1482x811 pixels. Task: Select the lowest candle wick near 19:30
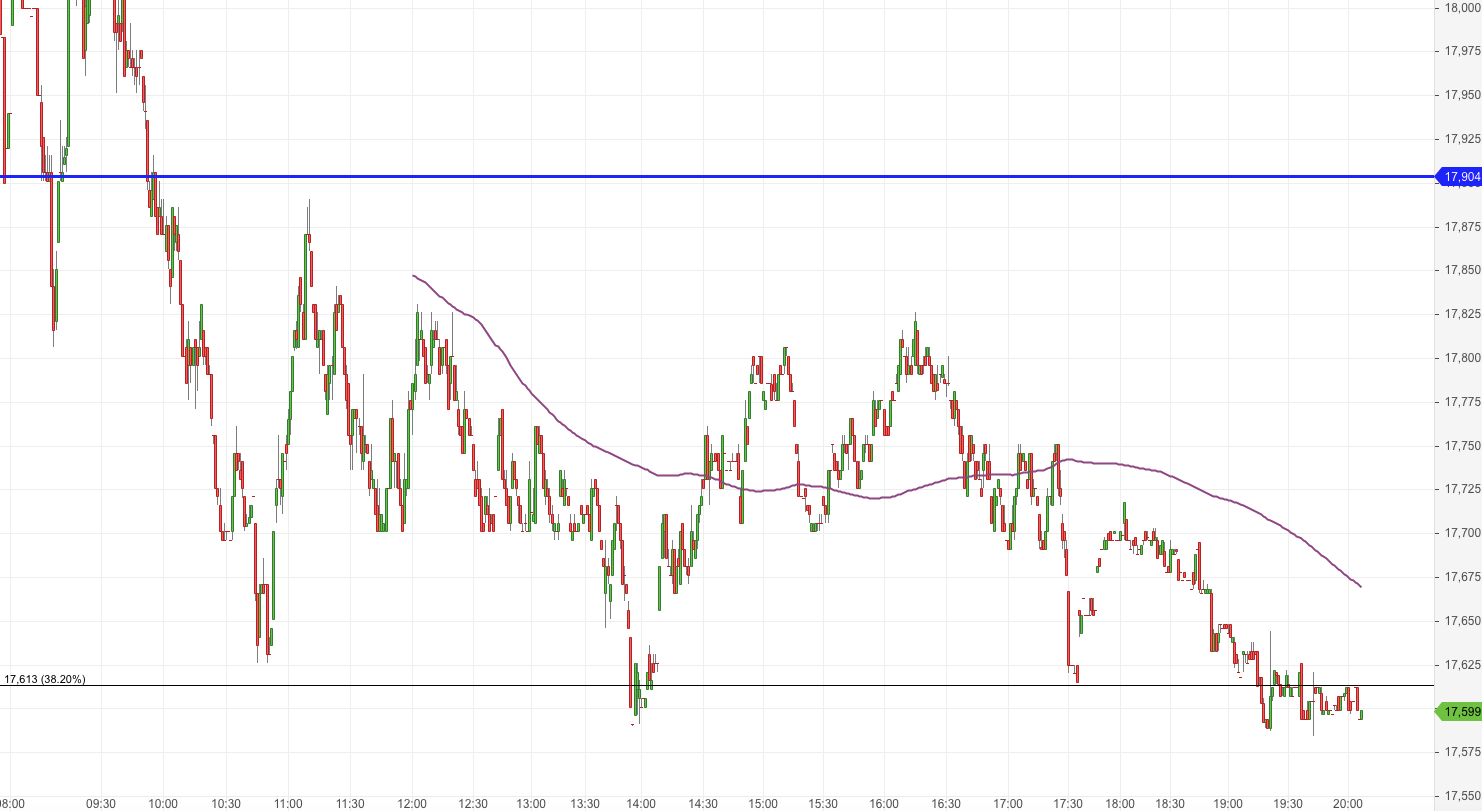pos(1315,737)
